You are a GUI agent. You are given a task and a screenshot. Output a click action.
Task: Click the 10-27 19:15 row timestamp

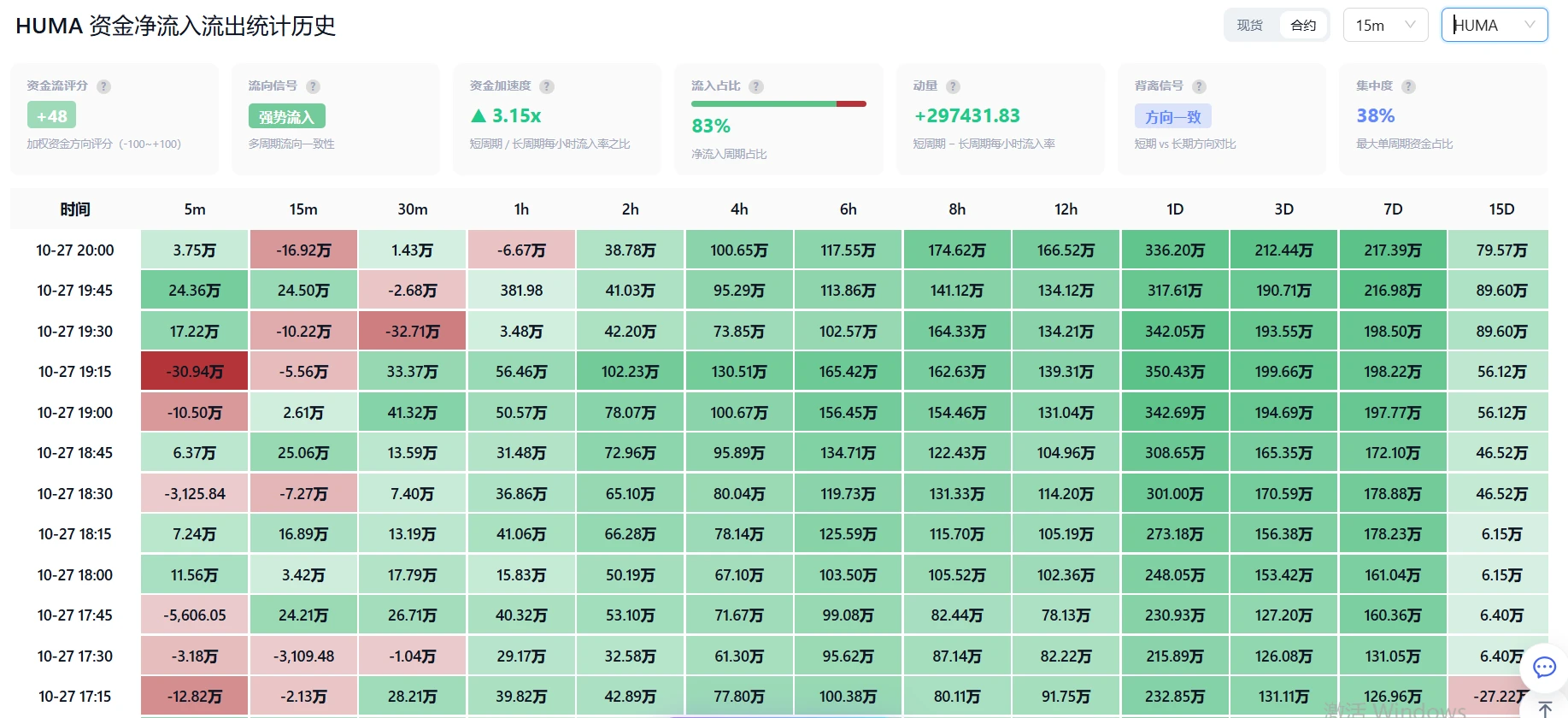(x=75, y=372)
